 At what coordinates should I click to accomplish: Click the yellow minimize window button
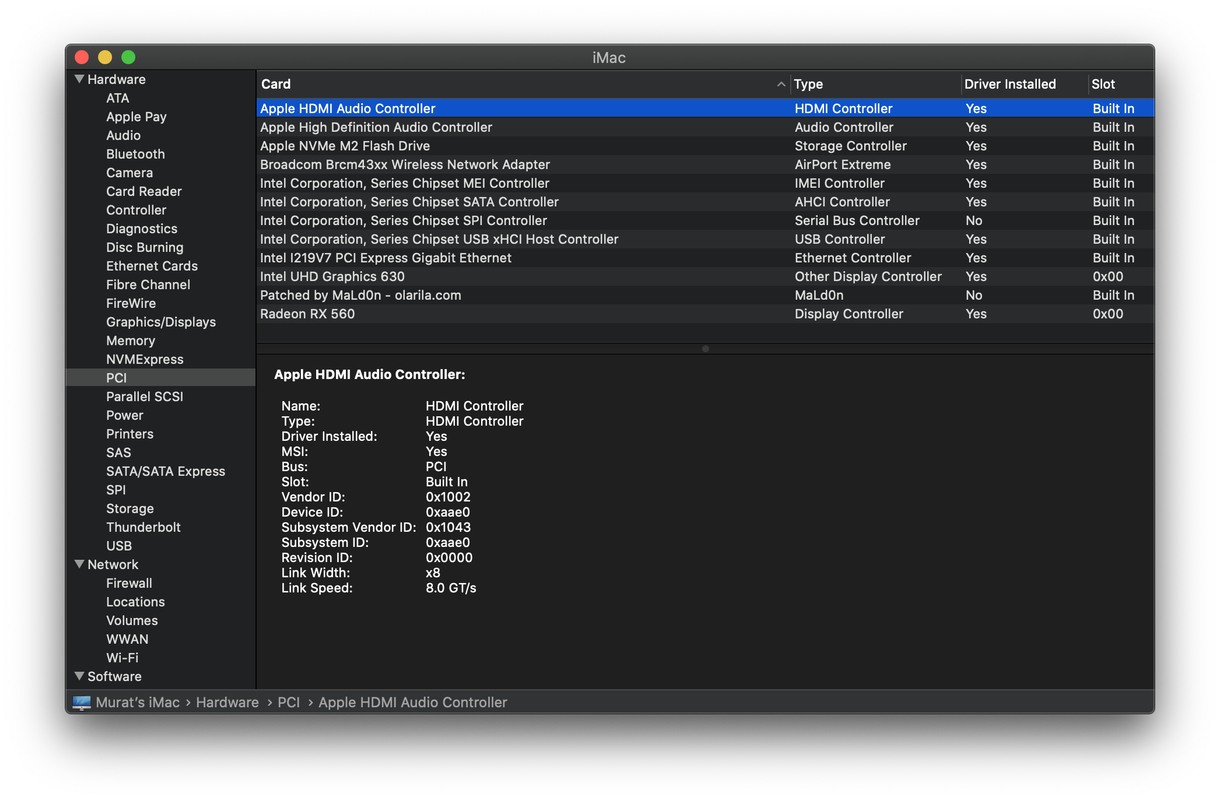coord(105,58)
